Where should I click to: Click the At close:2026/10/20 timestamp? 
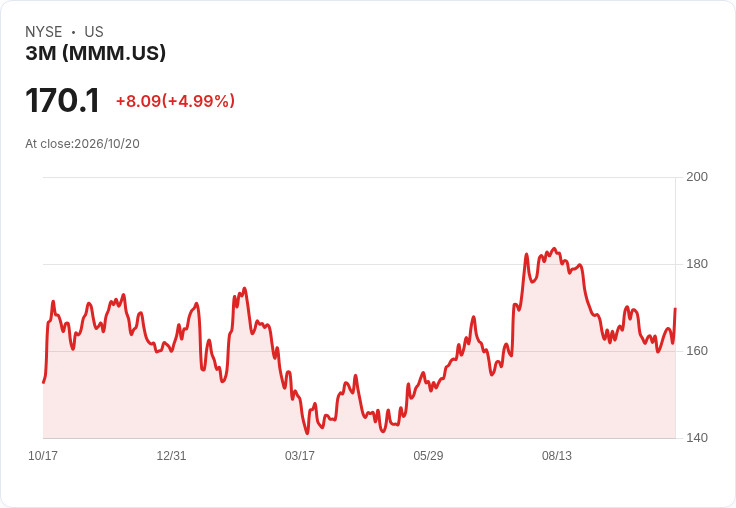click(82, 144)
